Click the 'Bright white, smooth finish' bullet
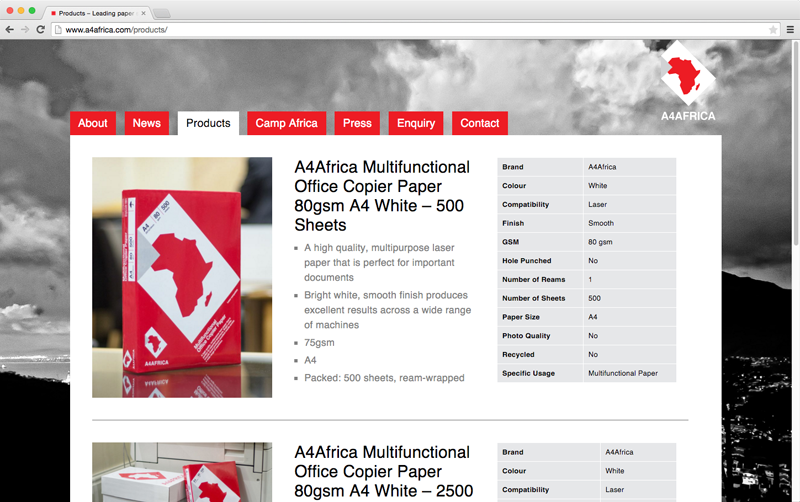 (388, 310)
